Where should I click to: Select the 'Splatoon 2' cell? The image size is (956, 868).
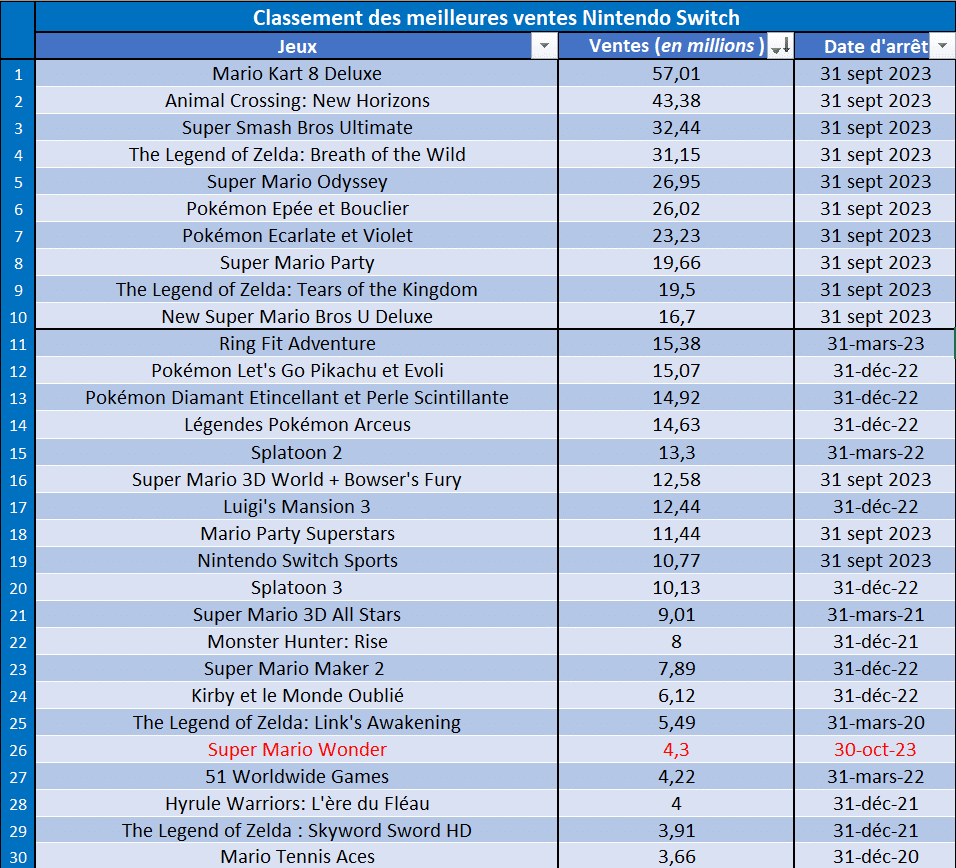coord(297,453)
